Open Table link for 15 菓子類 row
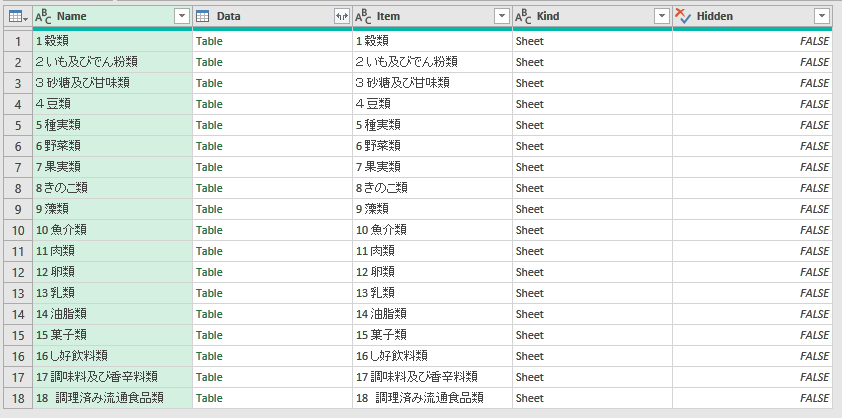842x418 pixels. tap(209, 335)
